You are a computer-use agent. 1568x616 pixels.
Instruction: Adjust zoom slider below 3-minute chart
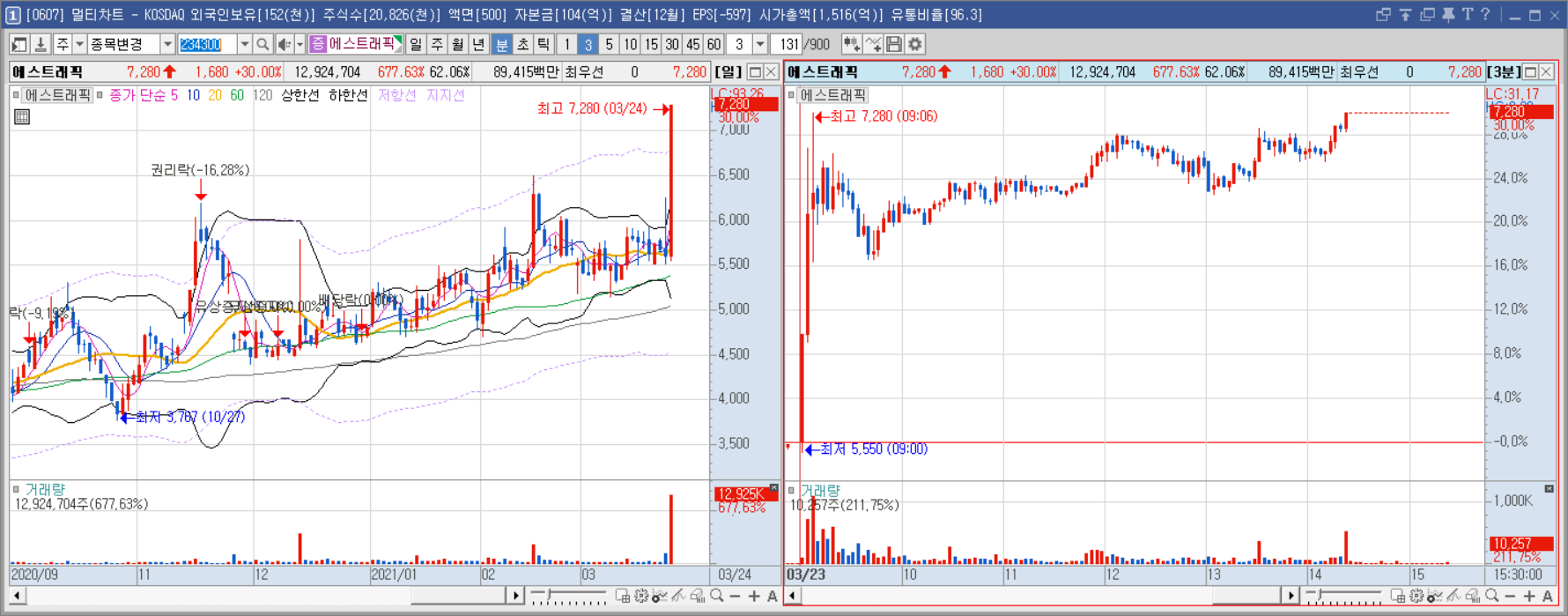tap(1343, 597)
